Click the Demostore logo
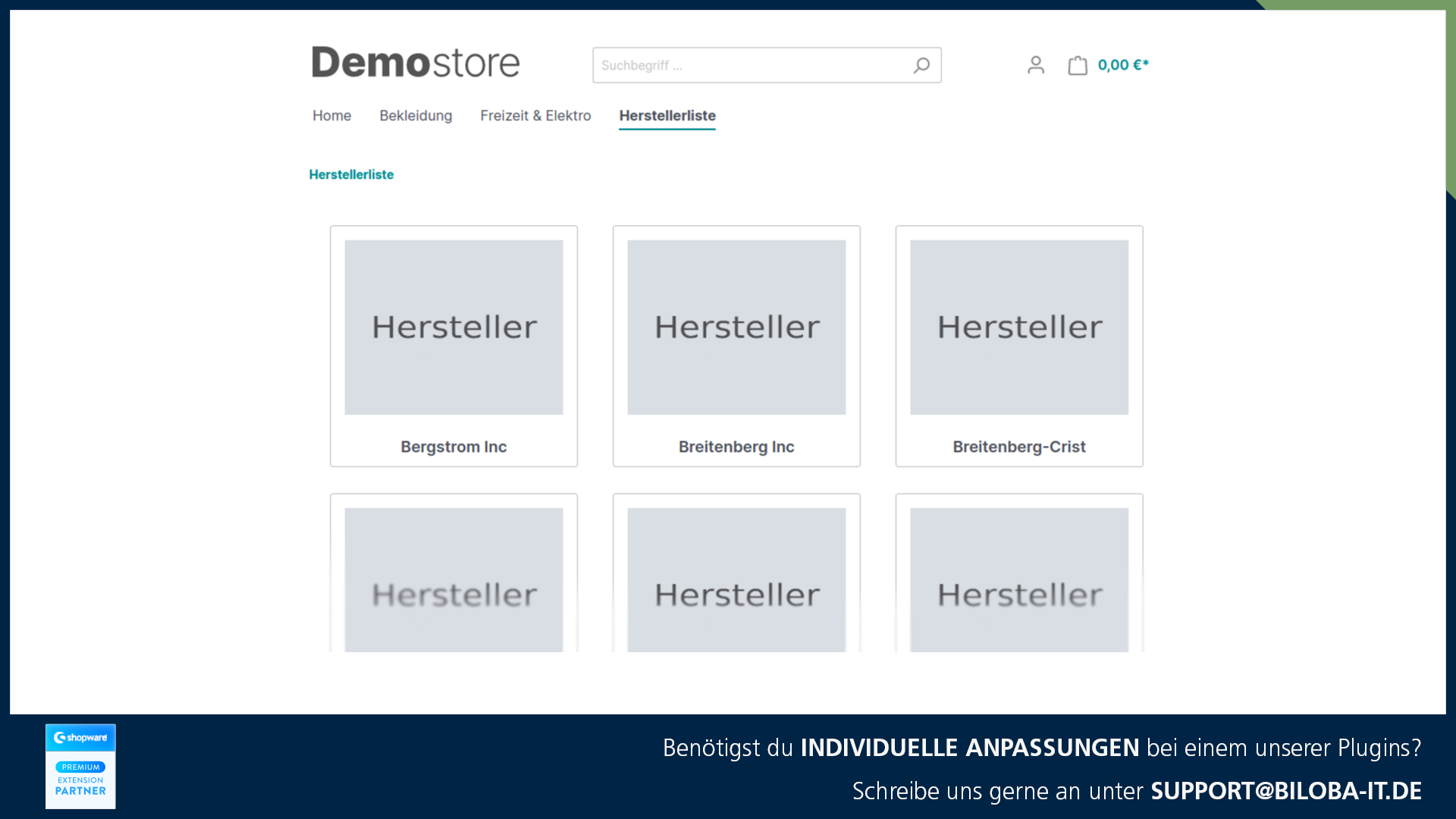Image resolution: width=1456 pixels, height=819 pixels. tap(416, 62)
